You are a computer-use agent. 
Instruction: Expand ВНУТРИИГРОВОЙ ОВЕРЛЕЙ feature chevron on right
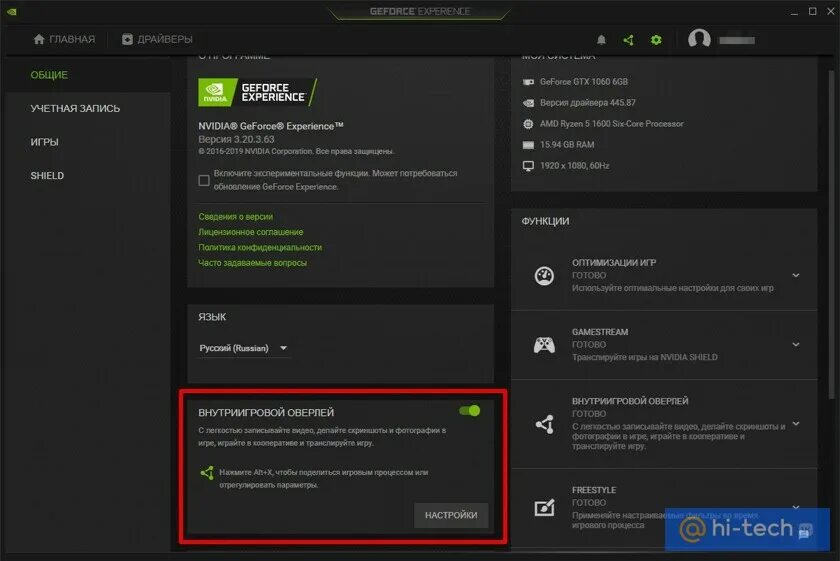796,424
